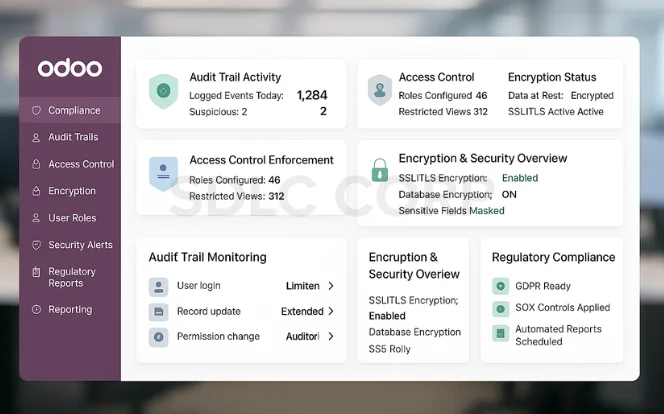Viewport: 664px width, 414px height.
Task: Click 'Roles Configured 46' in the Access Control card
Action: pos(443,96)
